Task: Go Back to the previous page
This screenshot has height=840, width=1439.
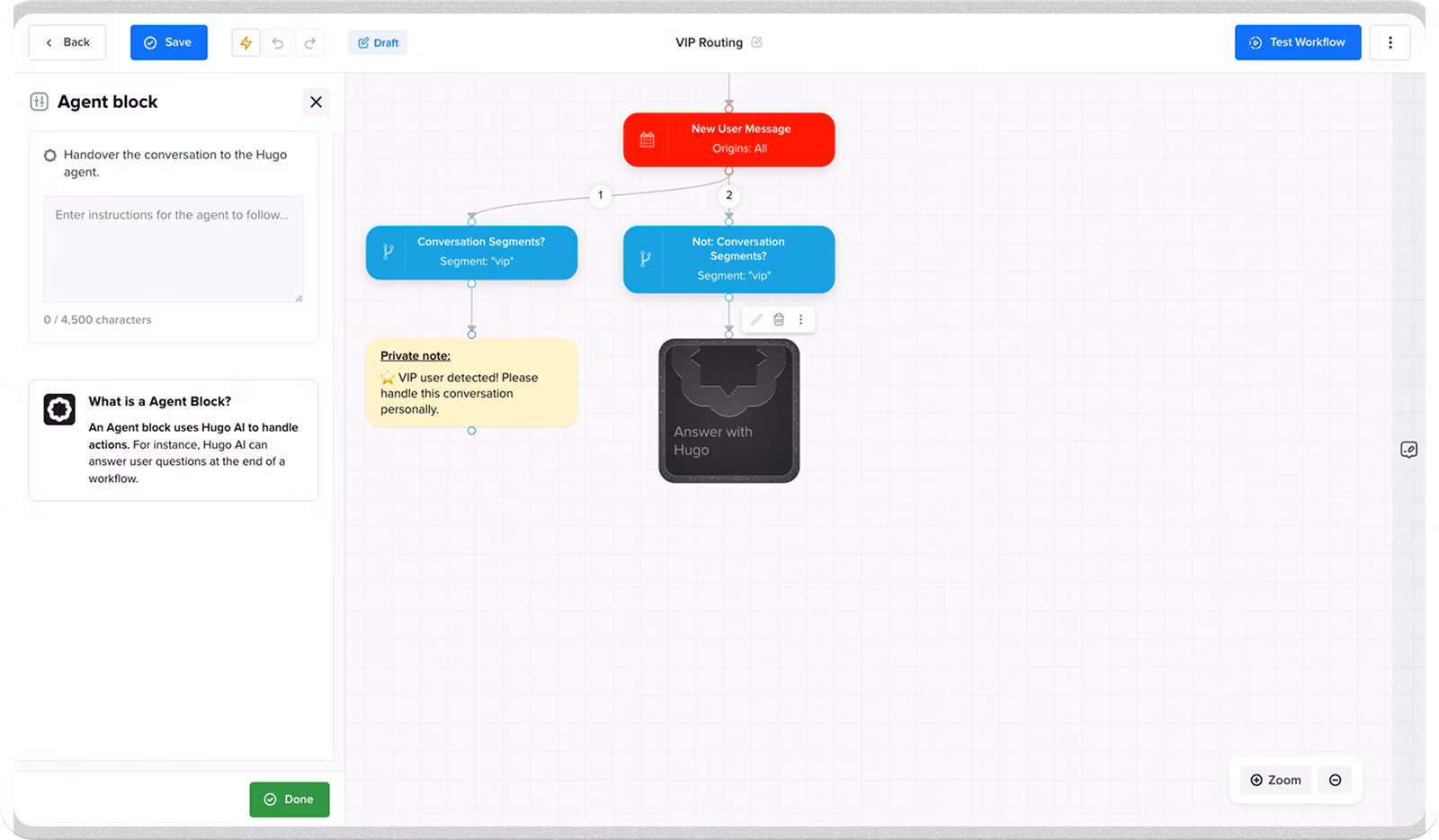Action: pos(67,42)
